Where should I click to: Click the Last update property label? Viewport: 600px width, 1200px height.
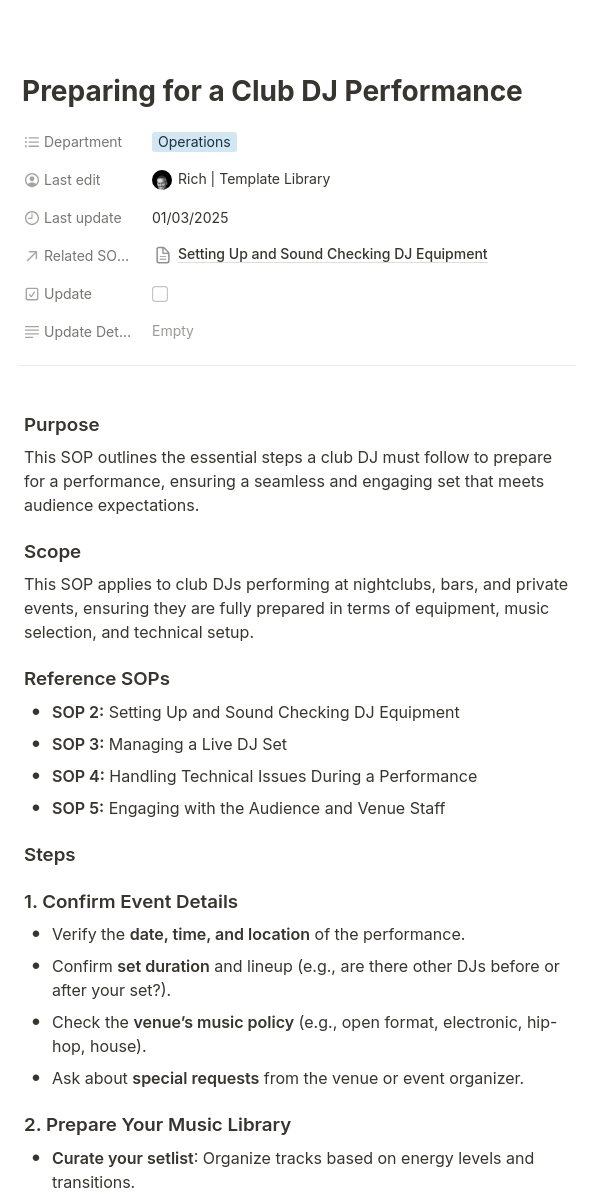(x=82, y=218)
